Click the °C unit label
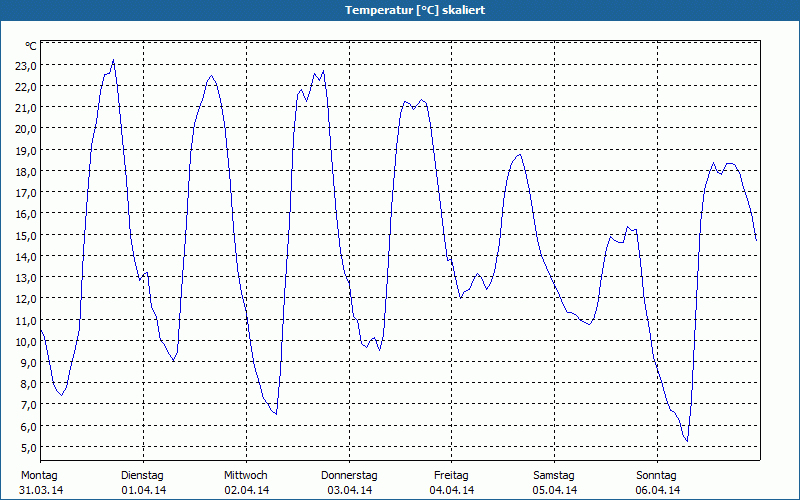800x500 pixels. pyautogui.click(x=31, y=46)
